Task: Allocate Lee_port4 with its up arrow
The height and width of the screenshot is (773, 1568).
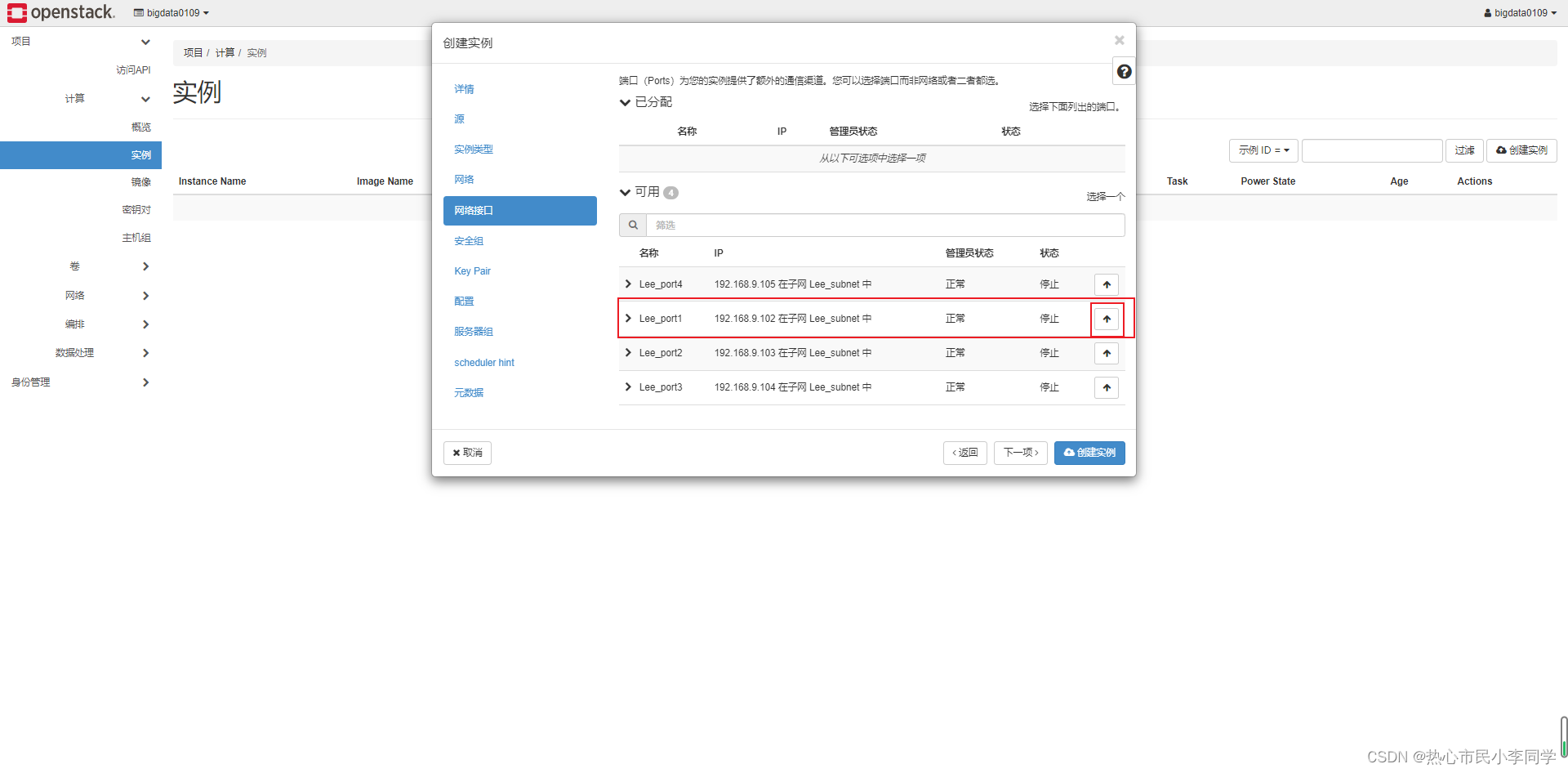Action: click(x=1107, y=284)
